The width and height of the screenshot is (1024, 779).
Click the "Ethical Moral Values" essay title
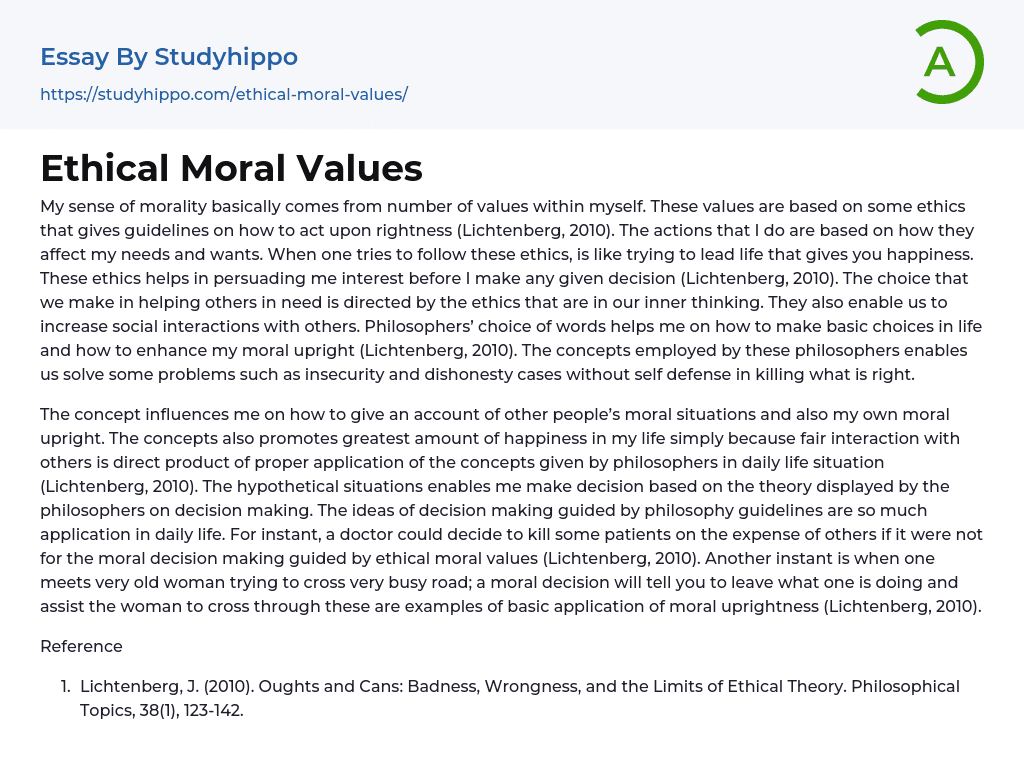[231, 168]
